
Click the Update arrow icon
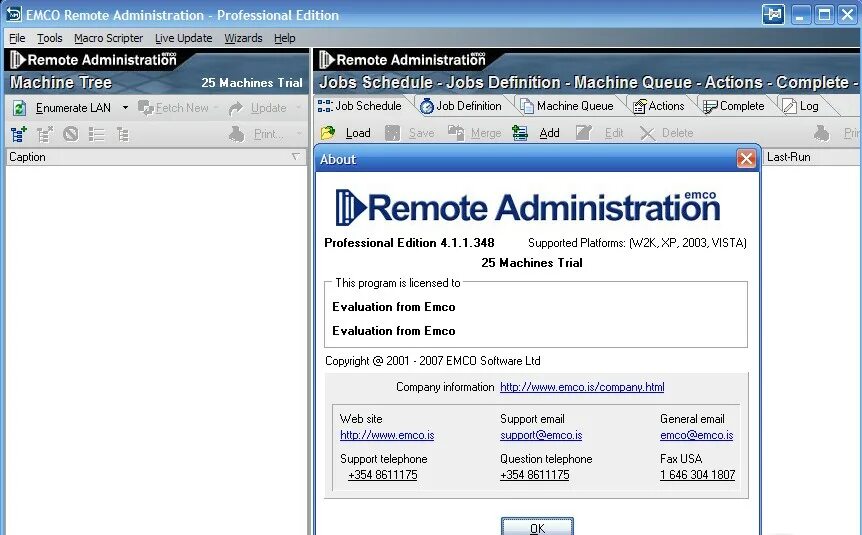point(236,108)
